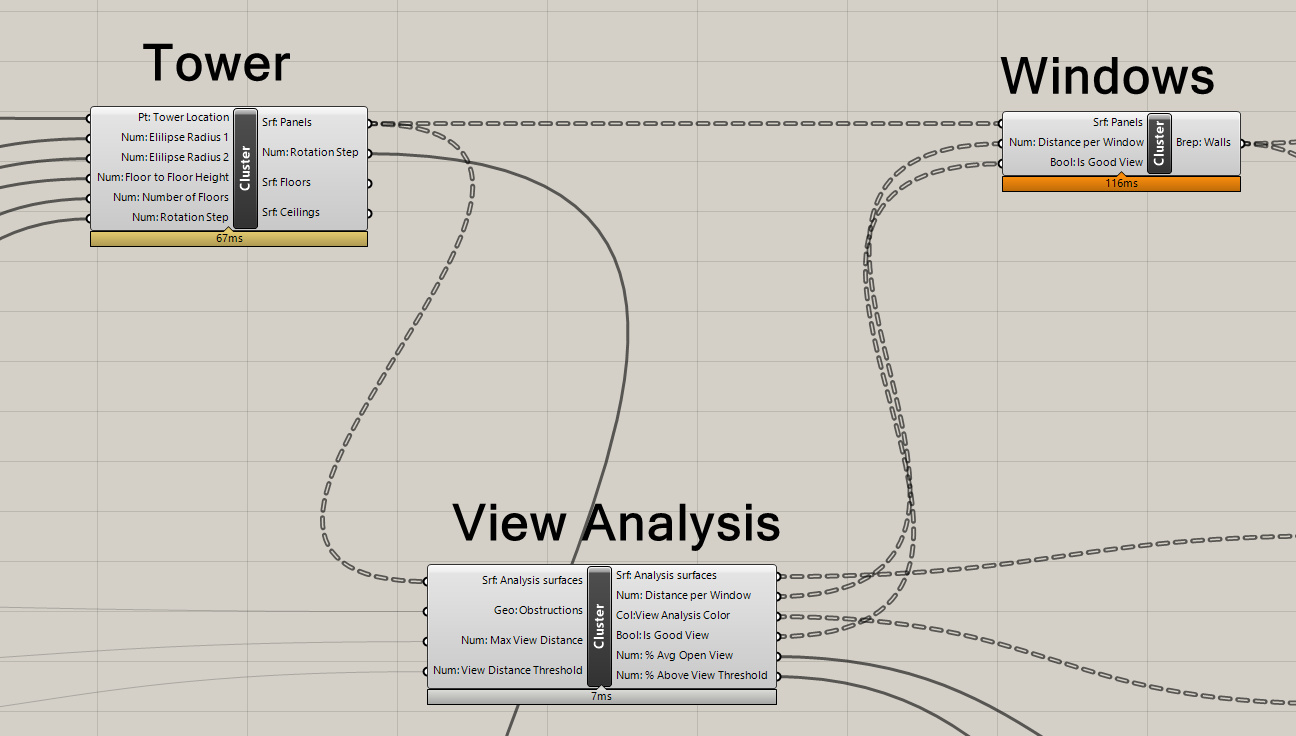Click the Num: View Distance Threshold input
Image resolution: width=1296 pixels, height=736 pixels.
click(507, 671)
